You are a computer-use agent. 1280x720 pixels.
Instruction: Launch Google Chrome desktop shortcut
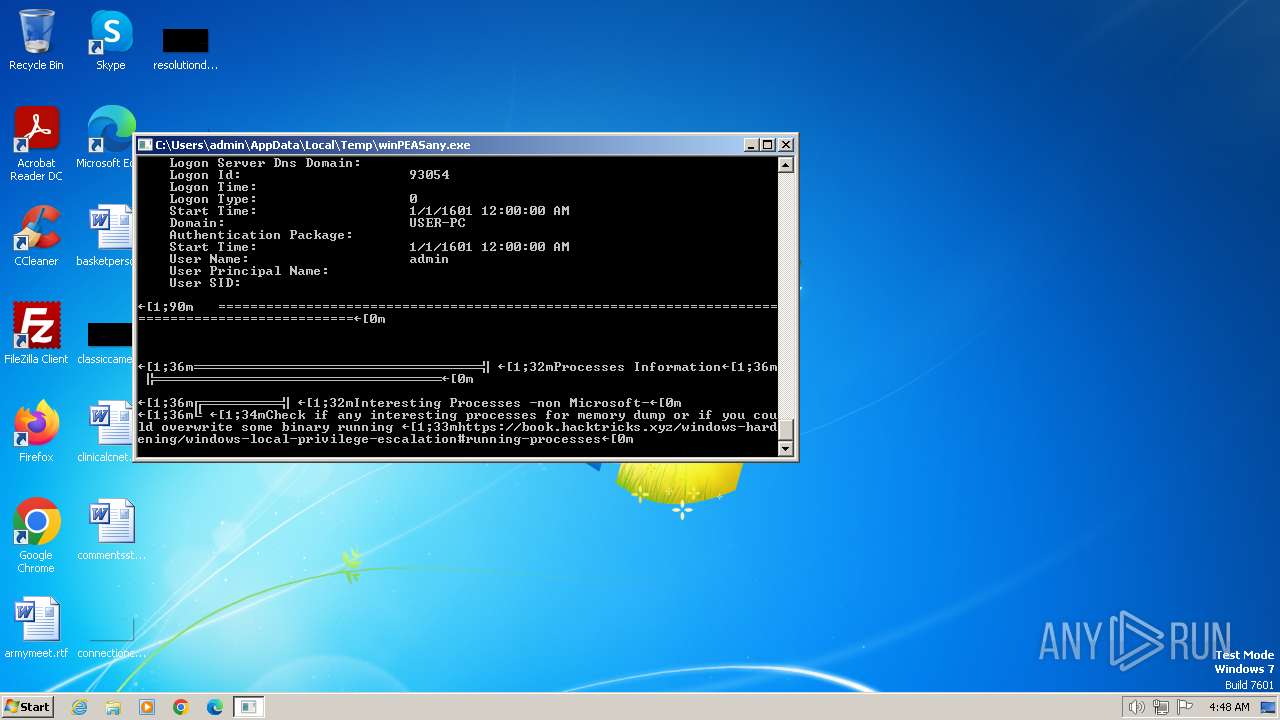[x=36, y=535]
